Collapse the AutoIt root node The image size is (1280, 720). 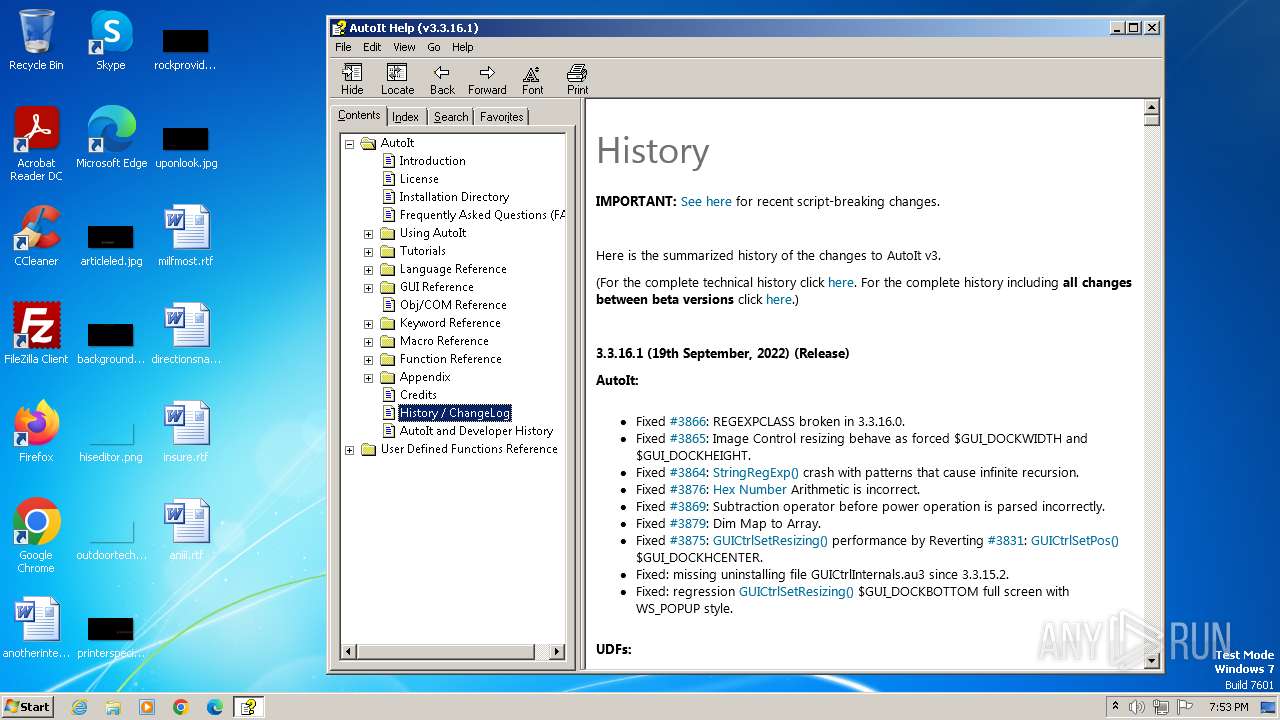[350, 144]
